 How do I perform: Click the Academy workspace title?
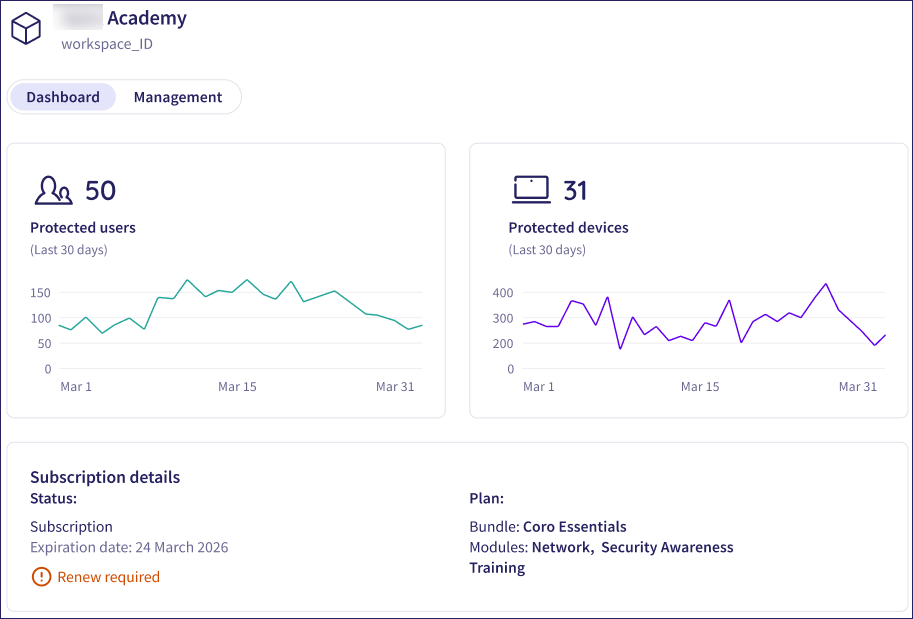147,18
